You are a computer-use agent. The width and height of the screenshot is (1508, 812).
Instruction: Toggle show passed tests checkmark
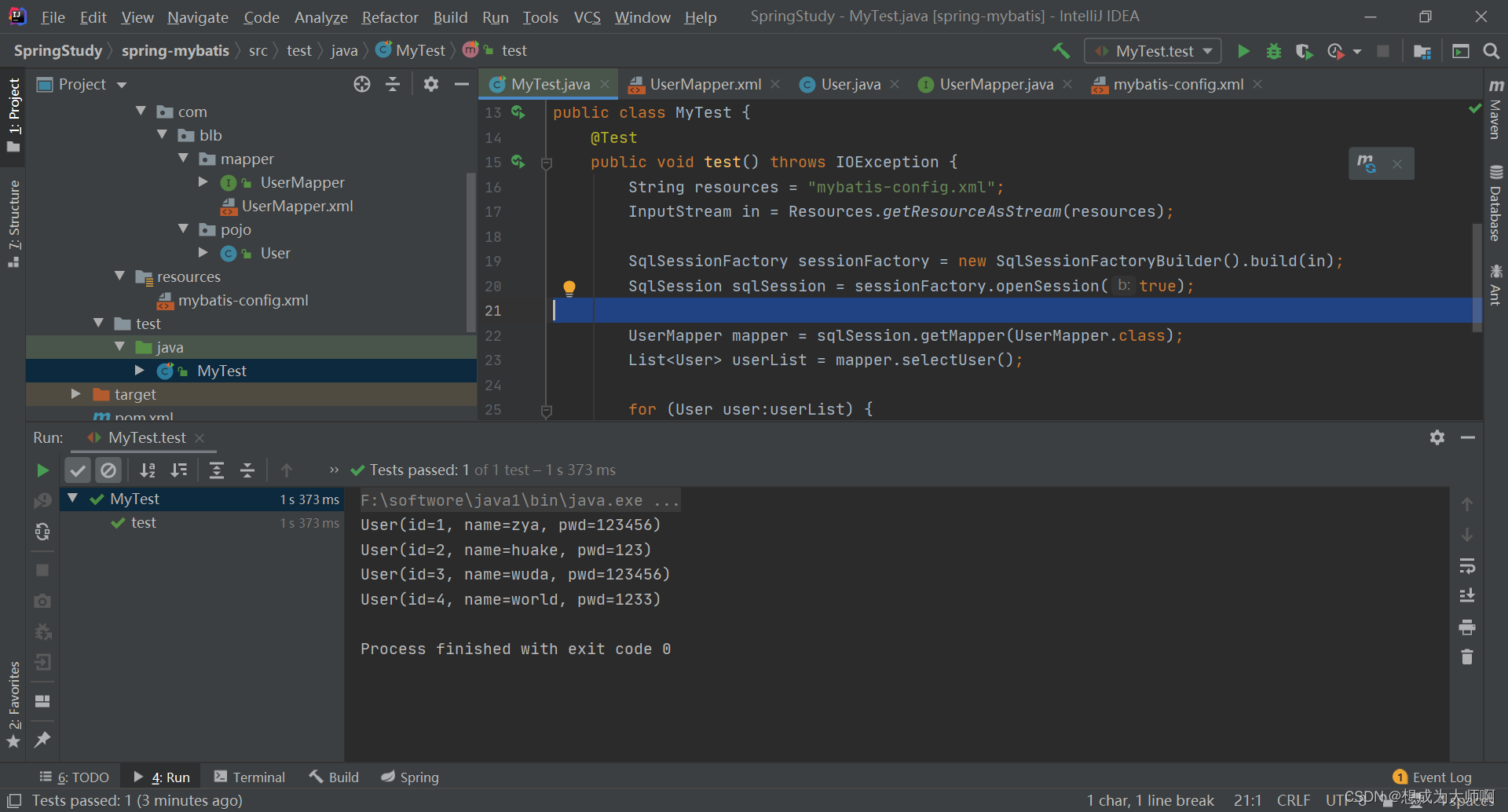click(78, 470)
